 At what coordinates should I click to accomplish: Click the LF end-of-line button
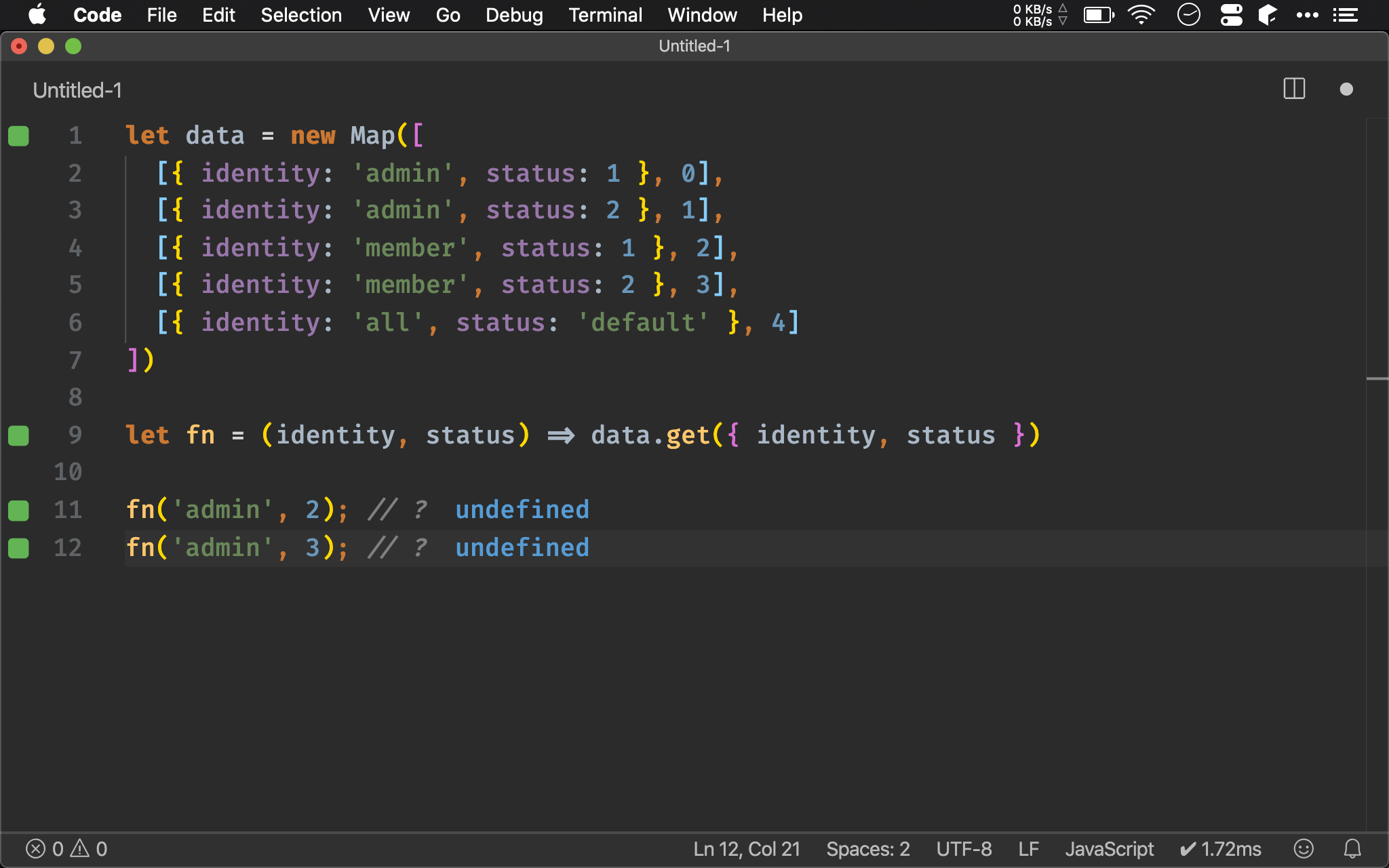coord(1028,848)
